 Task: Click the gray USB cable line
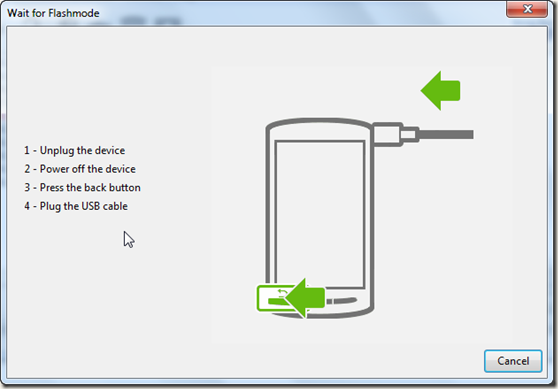446,134
